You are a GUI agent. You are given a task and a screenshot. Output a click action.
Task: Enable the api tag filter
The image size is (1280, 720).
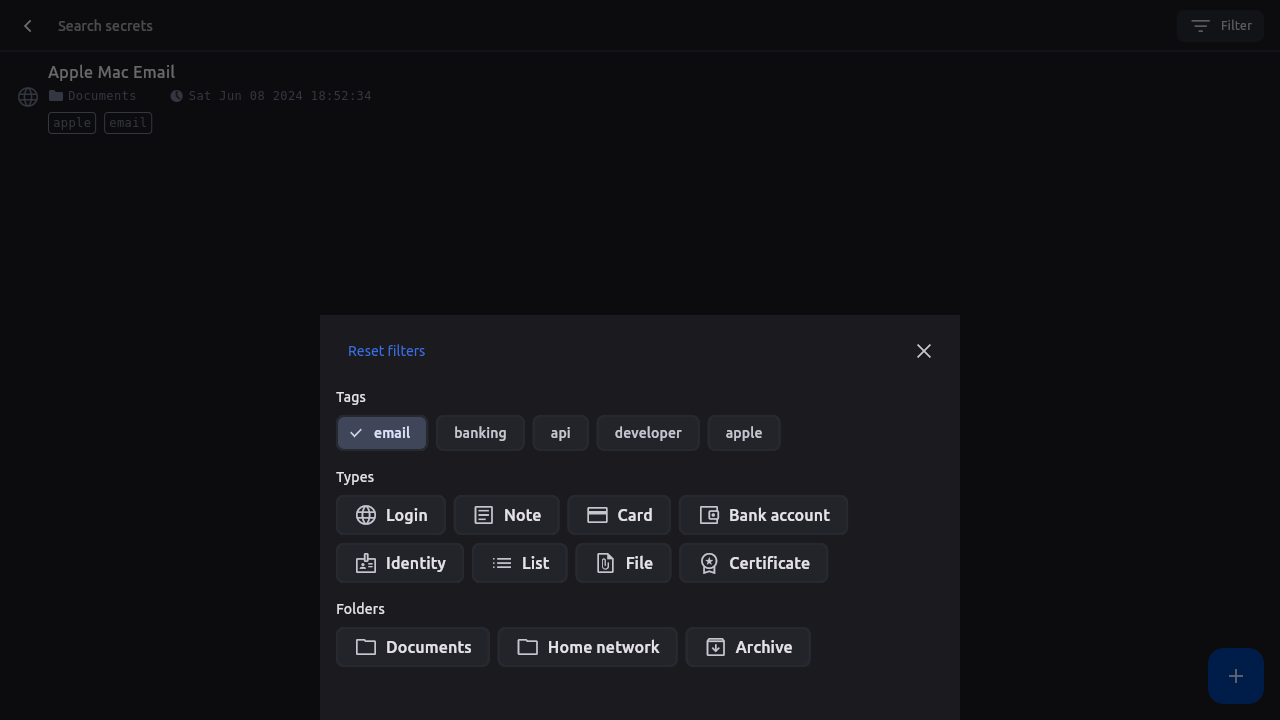click(560, 433)
